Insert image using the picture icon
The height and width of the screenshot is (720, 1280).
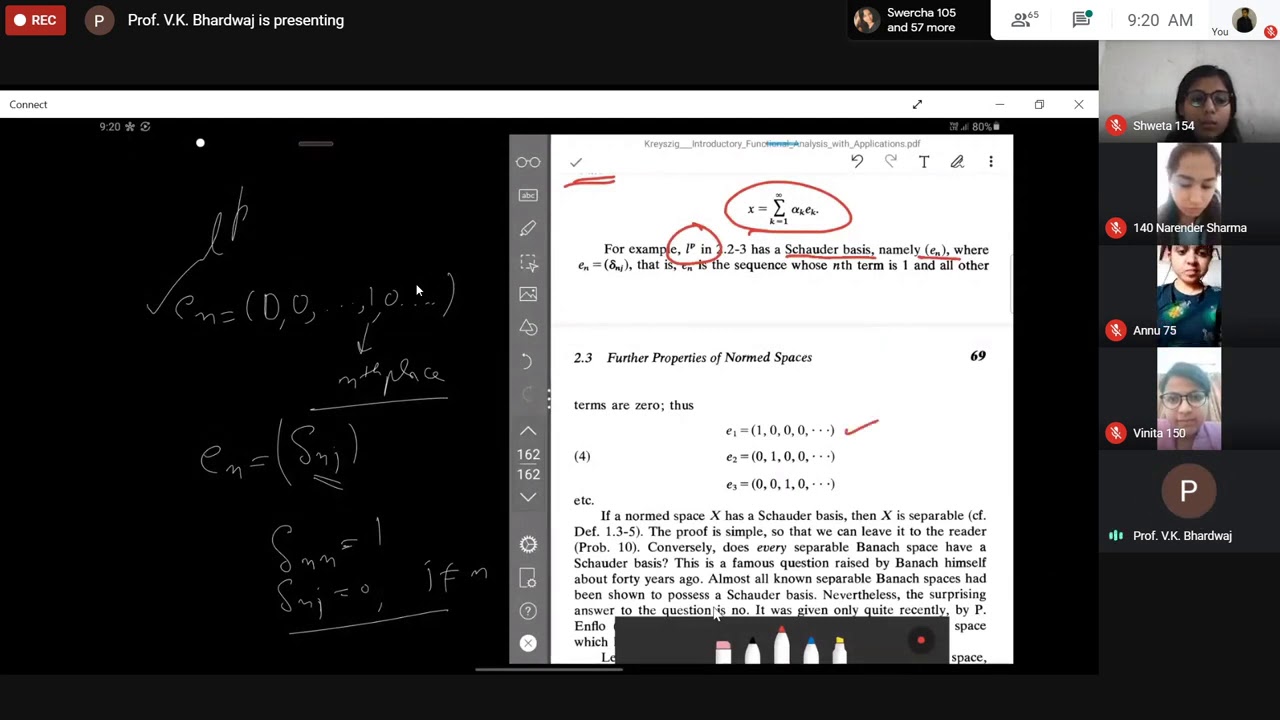[x=528, y=294]
